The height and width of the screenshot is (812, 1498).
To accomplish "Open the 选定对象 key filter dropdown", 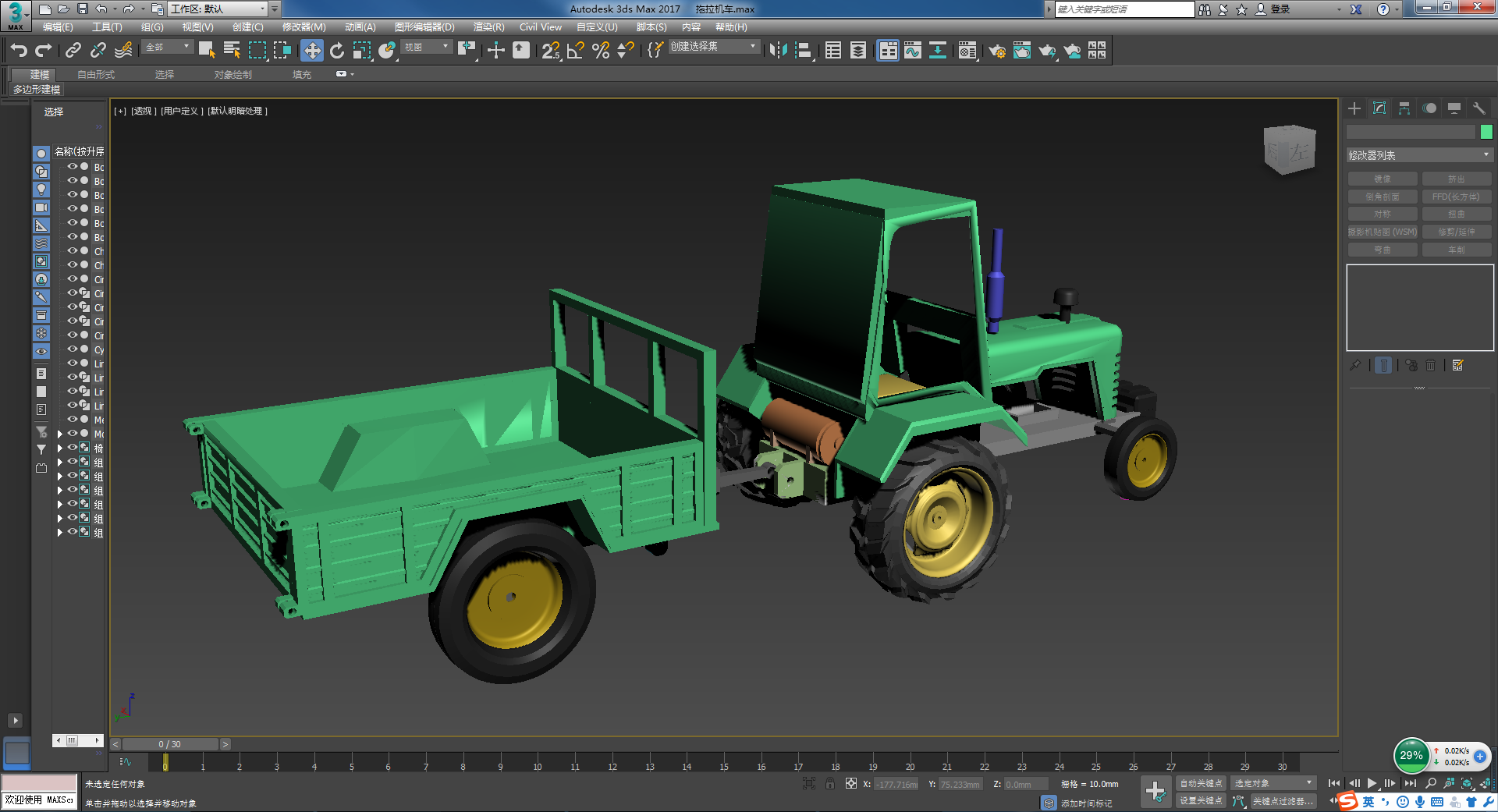I will click(1273, 783).
